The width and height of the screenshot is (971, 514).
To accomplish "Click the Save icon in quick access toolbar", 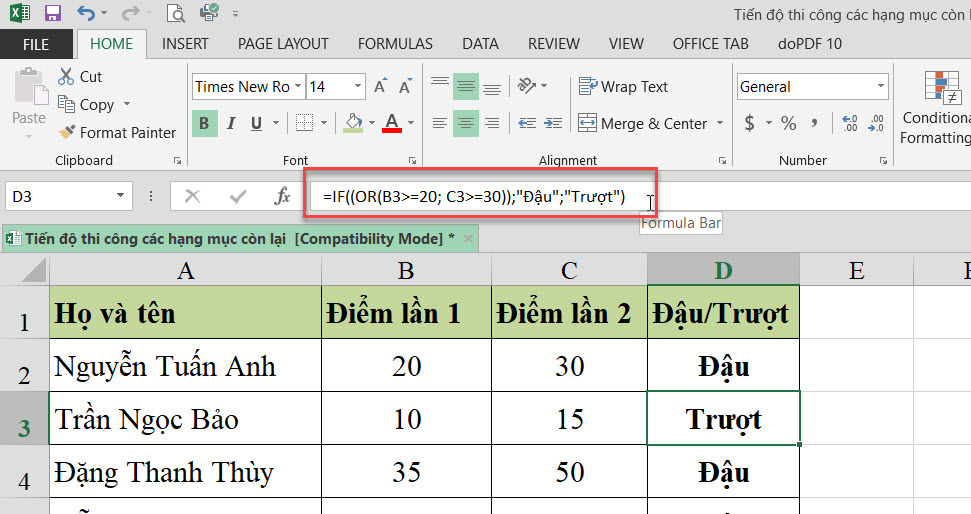I will [x=53, y=12].
